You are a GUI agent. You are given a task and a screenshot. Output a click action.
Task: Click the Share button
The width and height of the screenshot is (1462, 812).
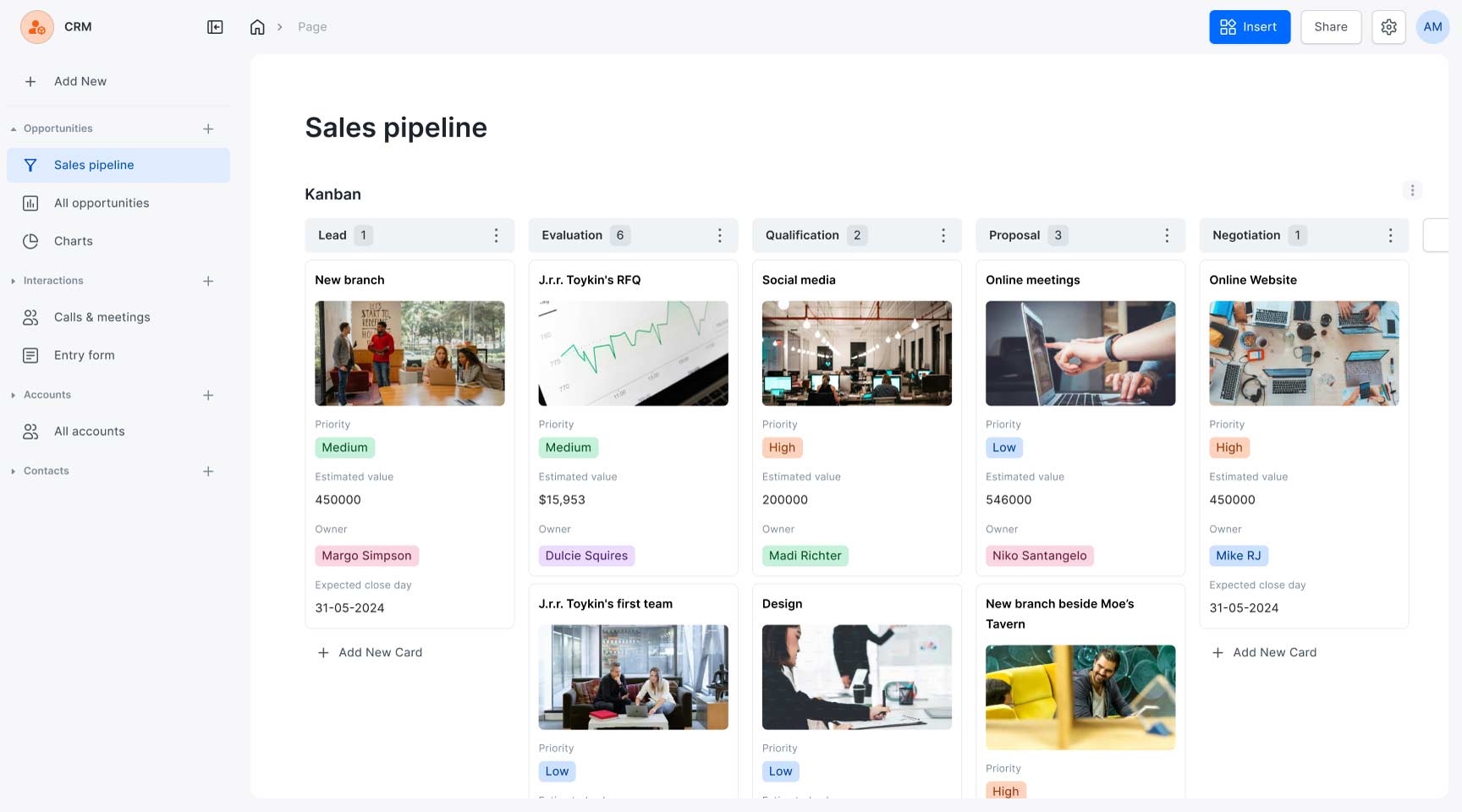click(1330, 27)
